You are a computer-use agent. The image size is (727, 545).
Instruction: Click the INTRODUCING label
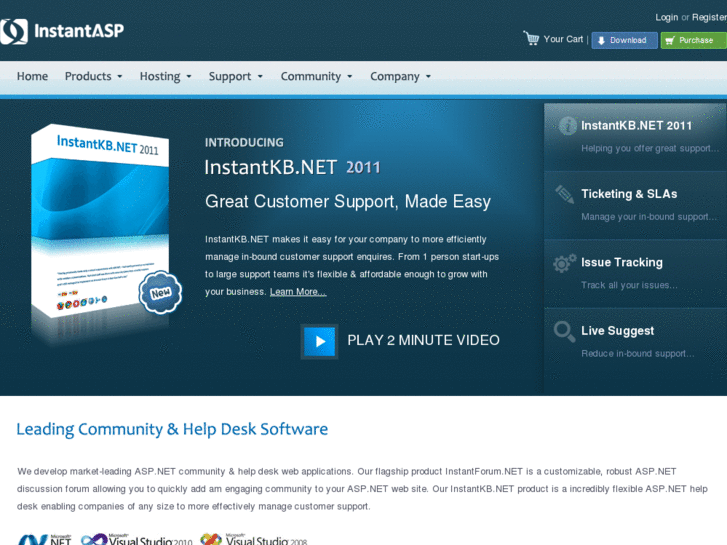tap(244, 142)
